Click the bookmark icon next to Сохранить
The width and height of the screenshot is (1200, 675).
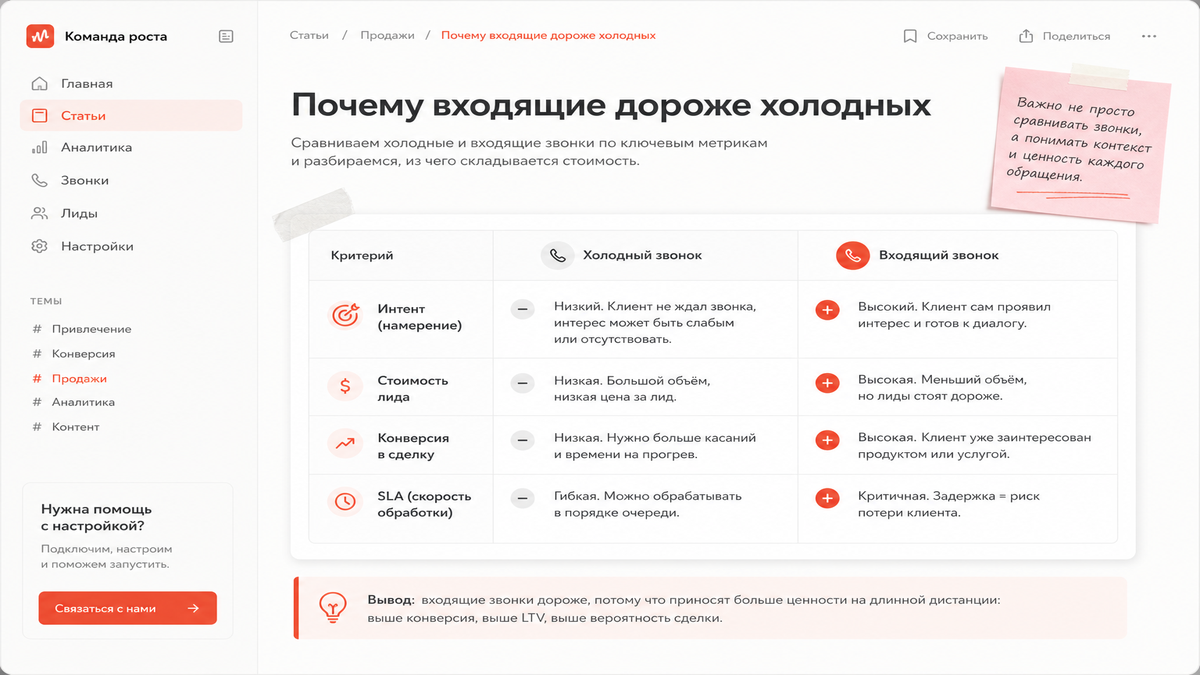[x=909, y=36]
